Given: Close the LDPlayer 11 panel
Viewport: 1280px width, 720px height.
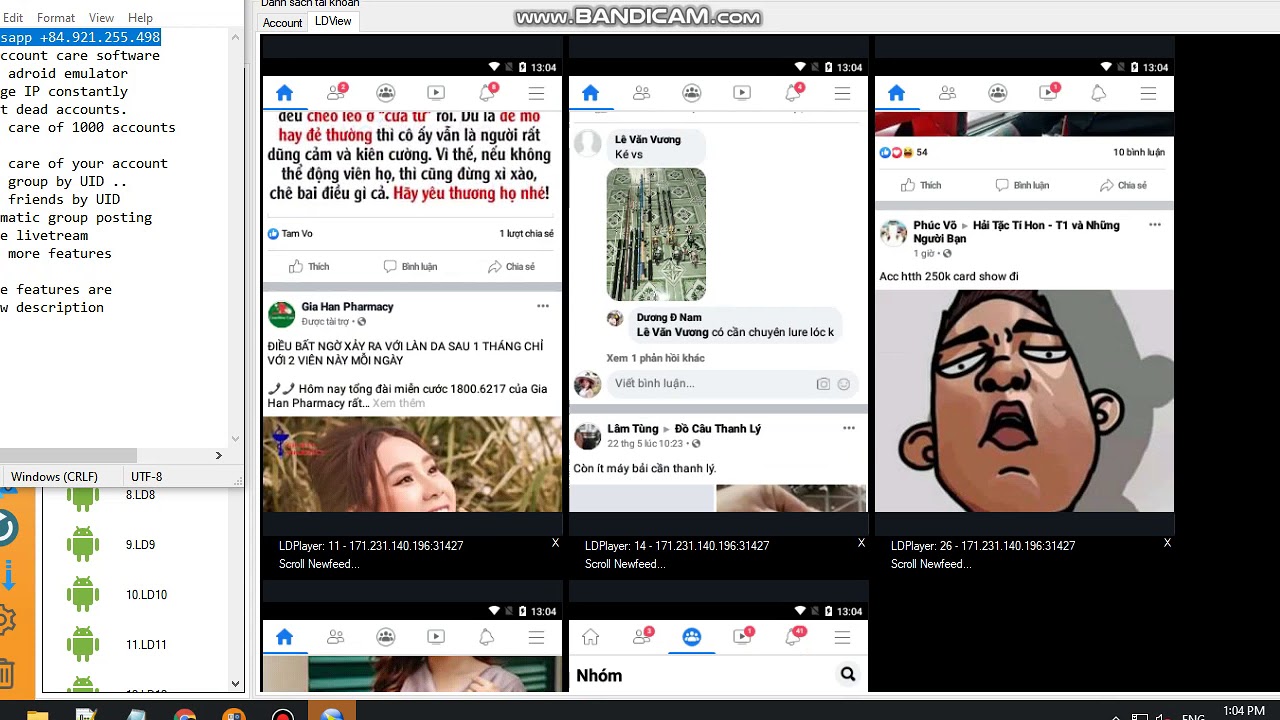Looking at the screenshot, I should click(x=555, y=543).
